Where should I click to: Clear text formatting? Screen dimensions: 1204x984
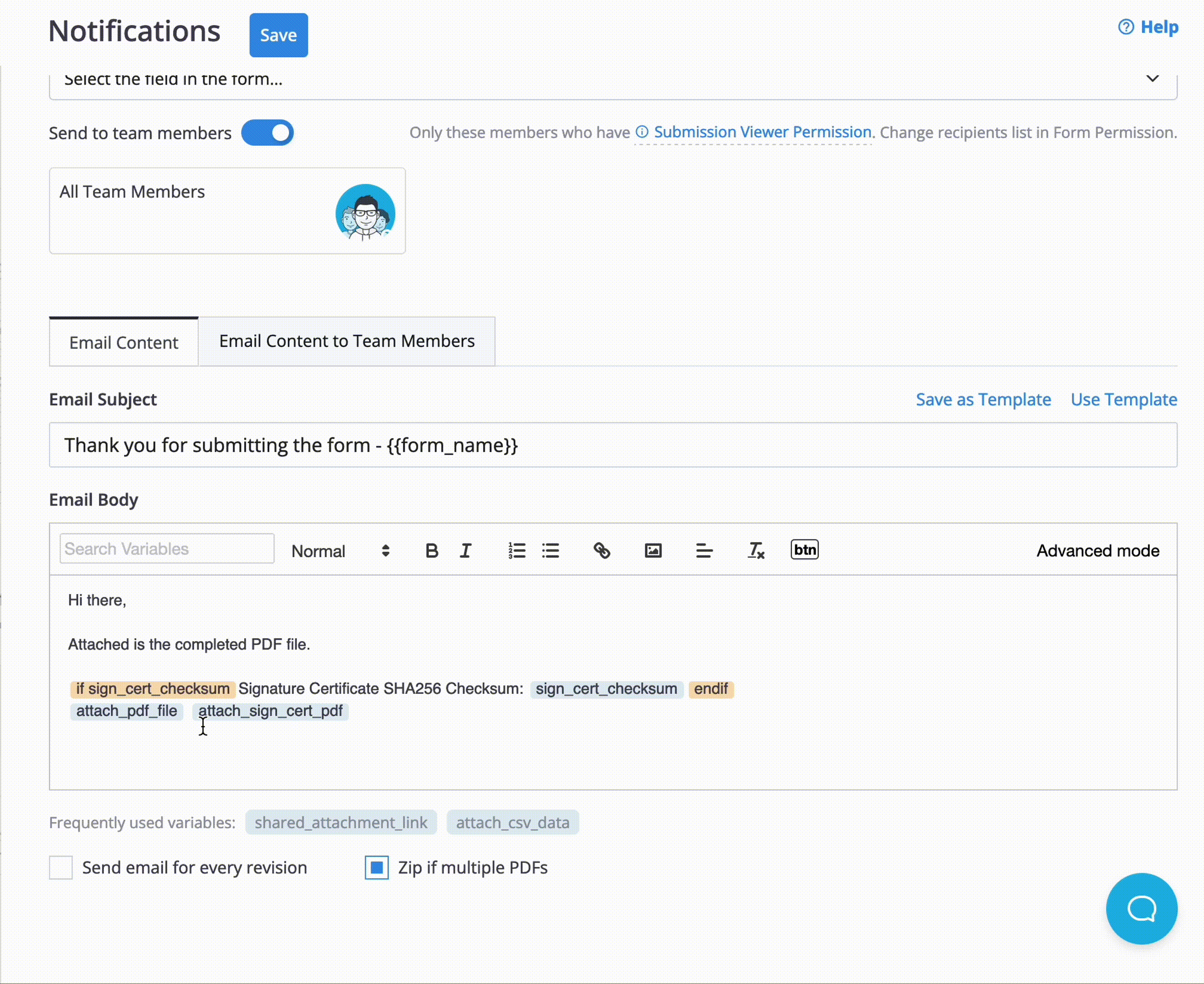[x=756, y=550]
